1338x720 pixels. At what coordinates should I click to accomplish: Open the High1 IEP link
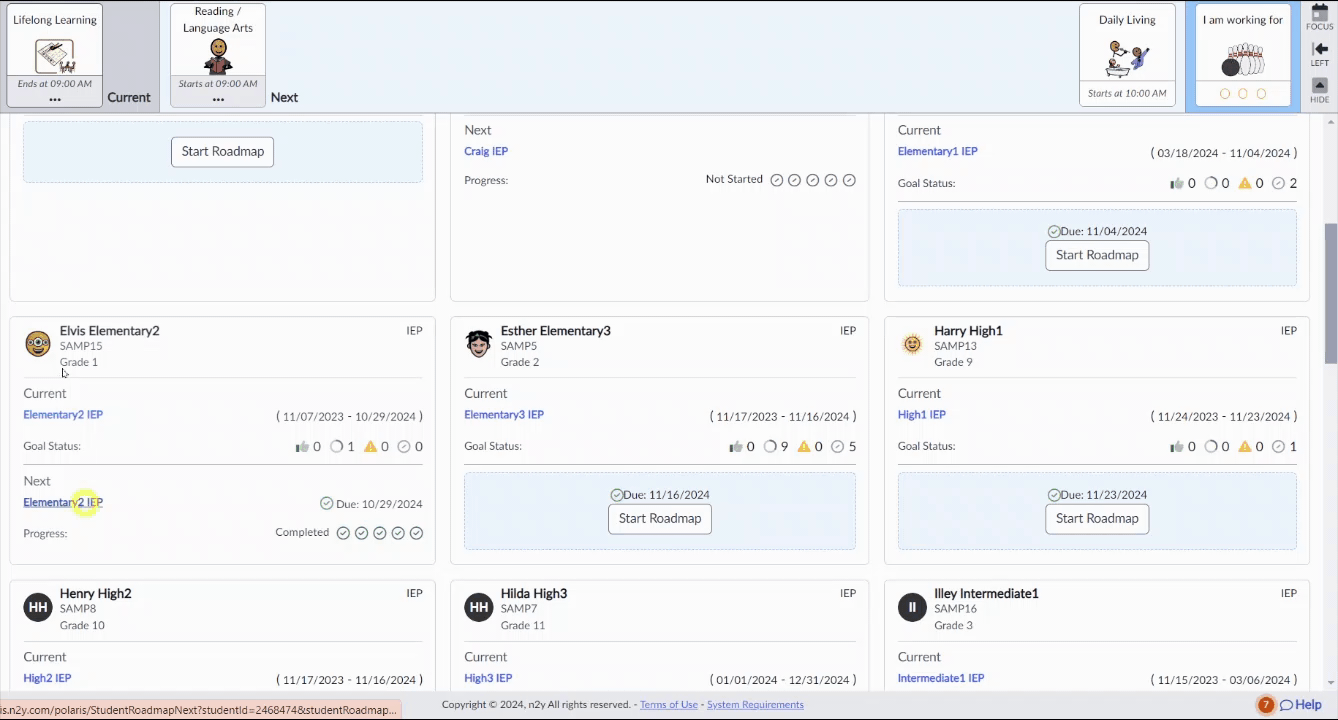[x=921, y=415]
